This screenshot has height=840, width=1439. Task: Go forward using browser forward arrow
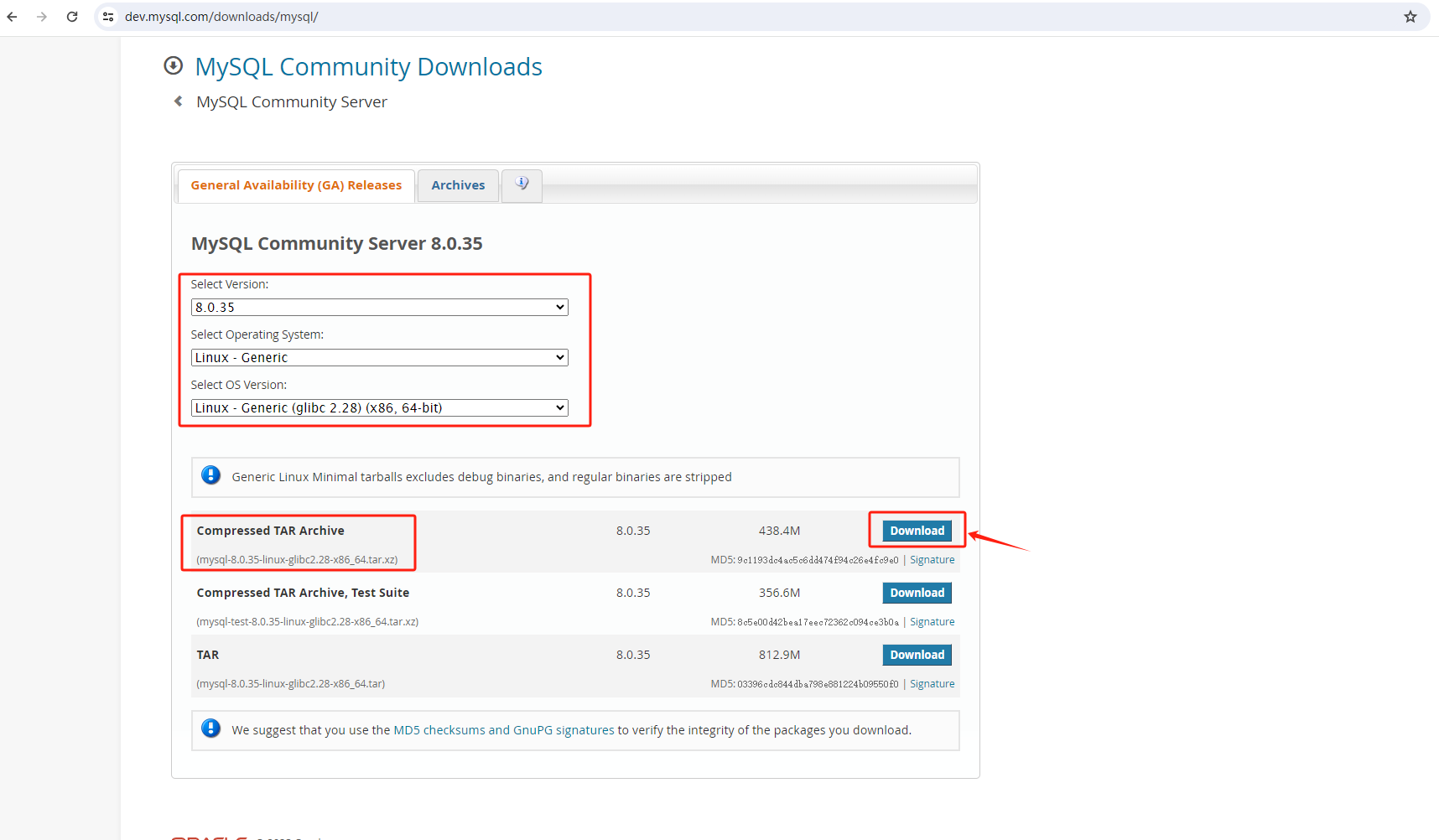42,17
